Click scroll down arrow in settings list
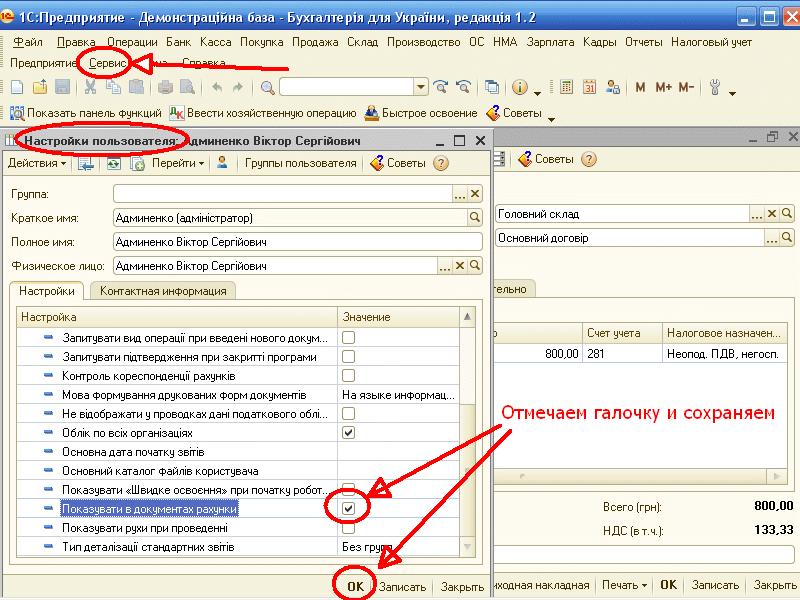This screenshot has width=800, height=600. (467, 547)
